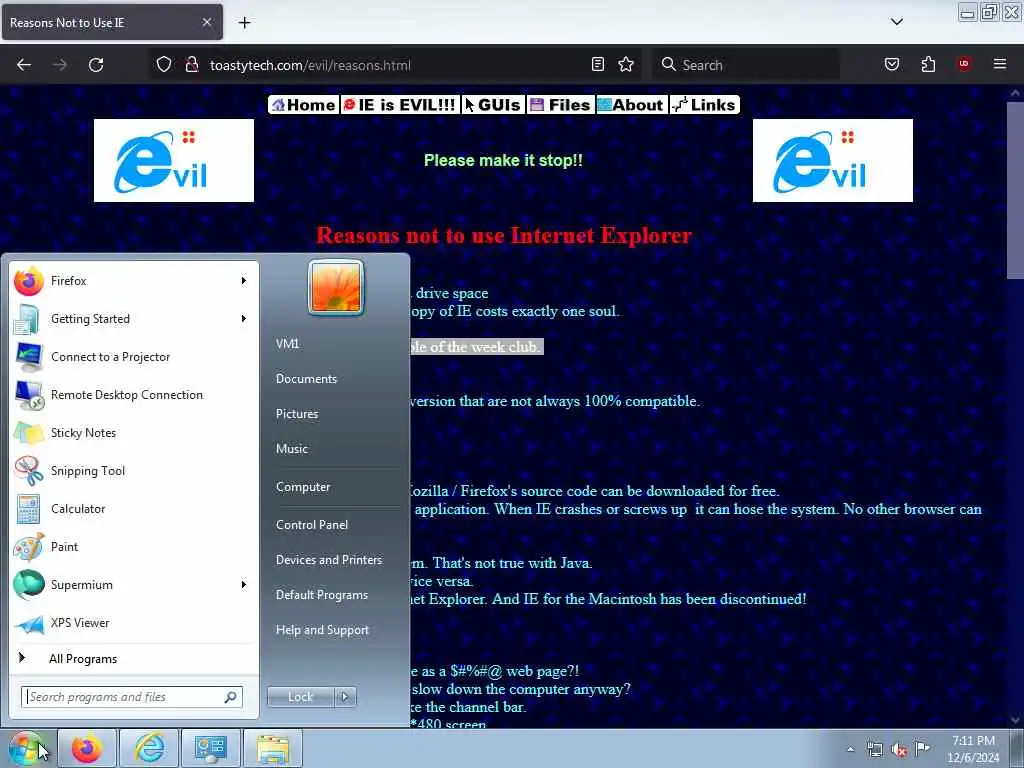Image resolution: width=1024 pixels, height=768 pixels.
Task: Open IE is EVIL!!! nav link
Action: coord(400,104)
